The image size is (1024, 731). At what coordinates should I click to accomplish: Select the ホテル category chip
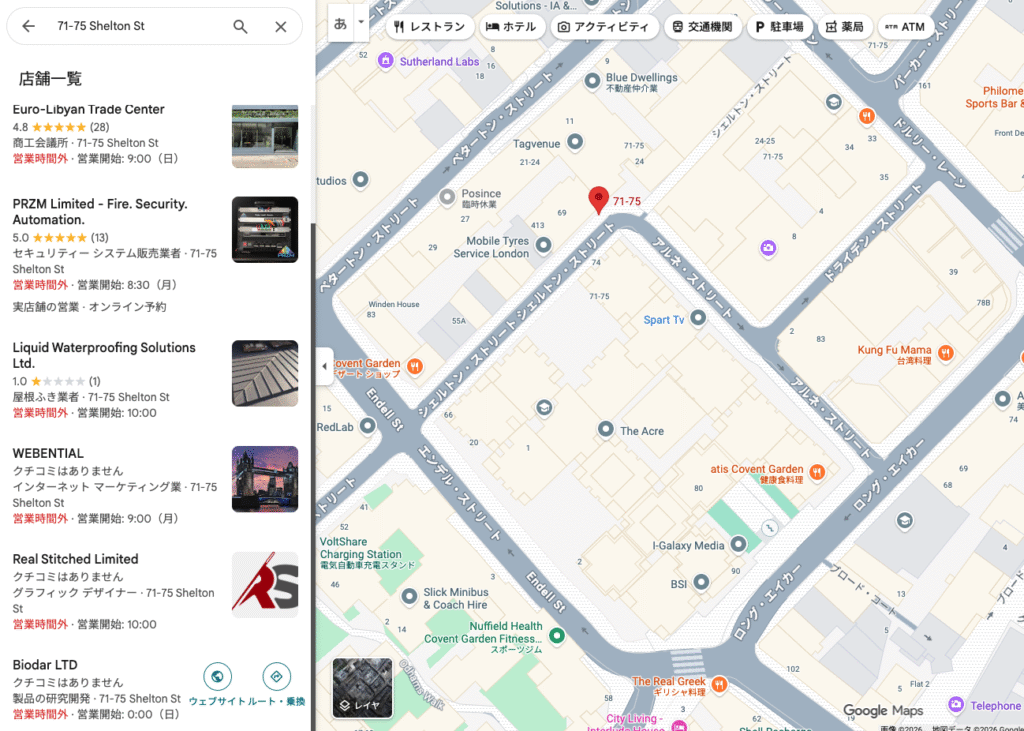(x=512, y=27)
